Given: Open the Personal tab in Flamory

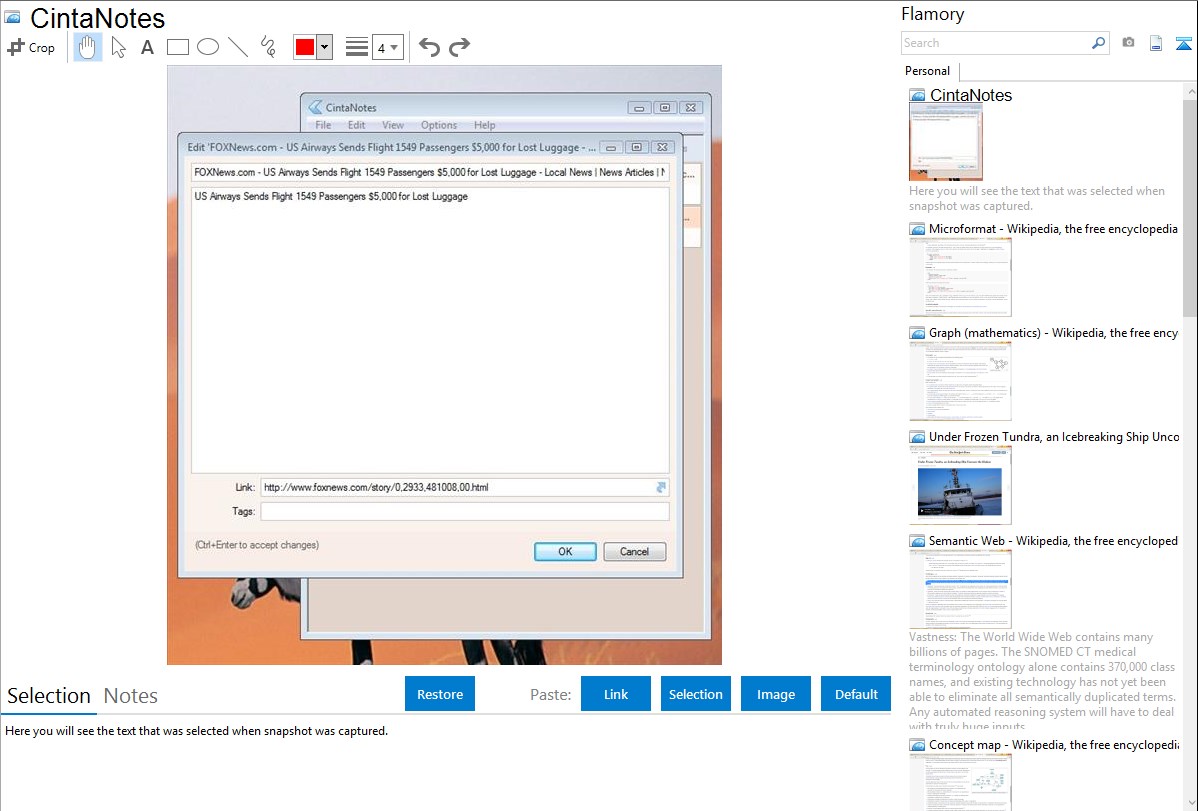Looking at the screenshot, I should [927, 71].
